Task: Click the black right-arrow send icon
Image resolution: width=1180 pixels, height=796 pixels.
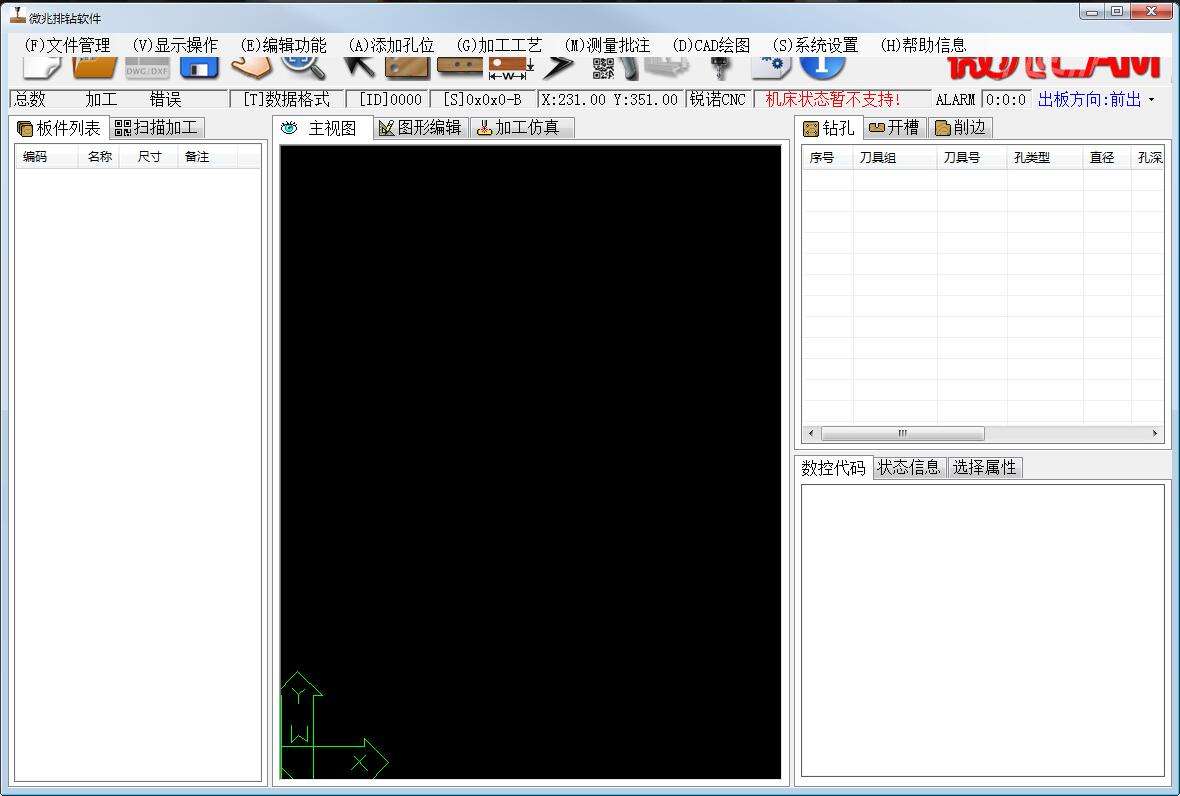Action: 558,67
